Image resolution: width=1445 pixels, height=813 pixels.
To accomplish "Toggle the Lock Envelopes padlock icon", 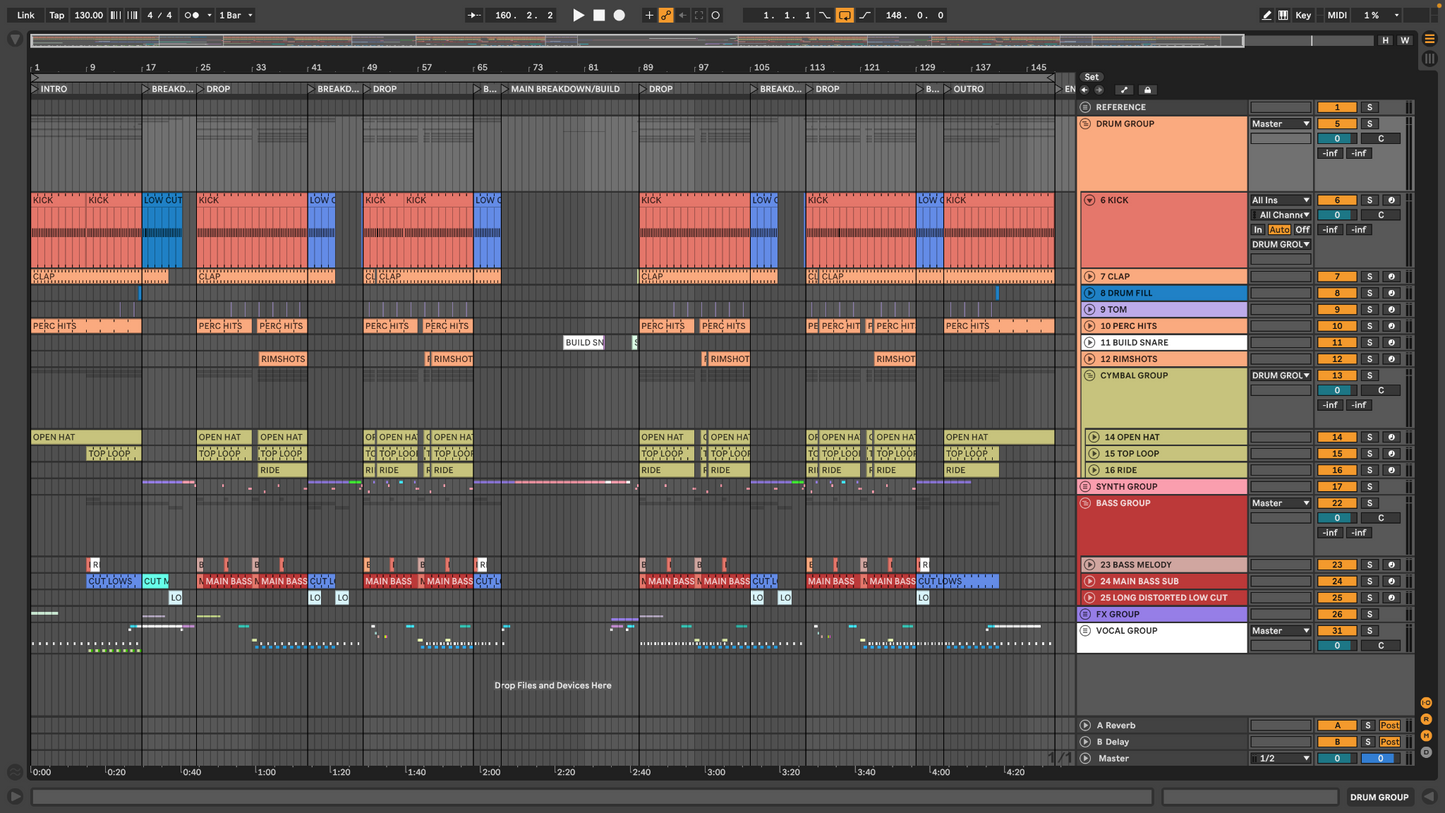I will [1148, 90].
